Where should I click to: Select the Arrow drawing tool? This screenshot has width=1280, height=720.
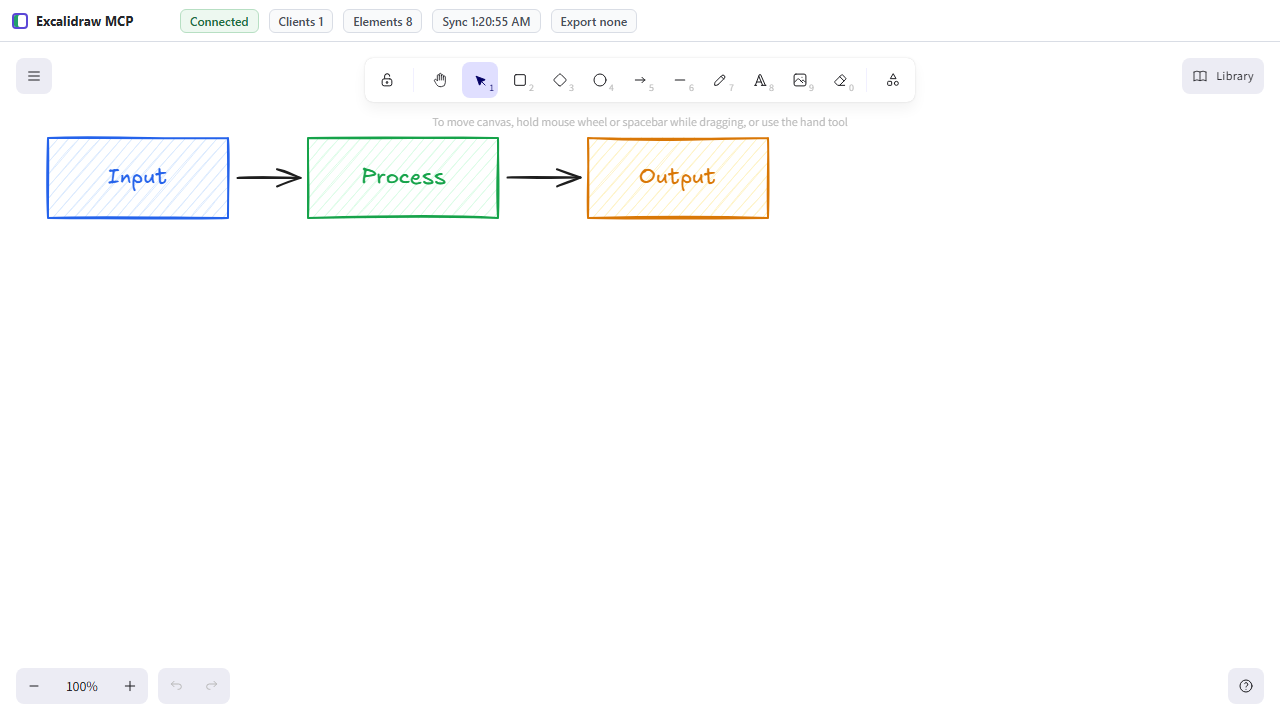(640, 80)
